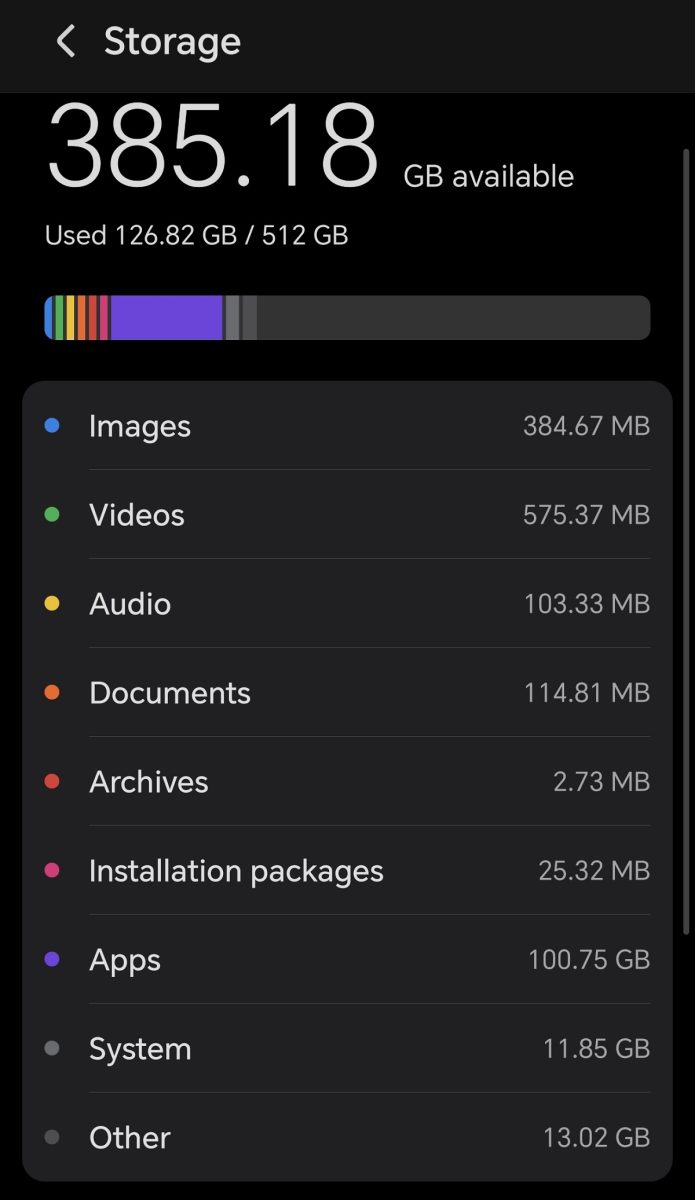Open the Apps storage details

[347, 960]
